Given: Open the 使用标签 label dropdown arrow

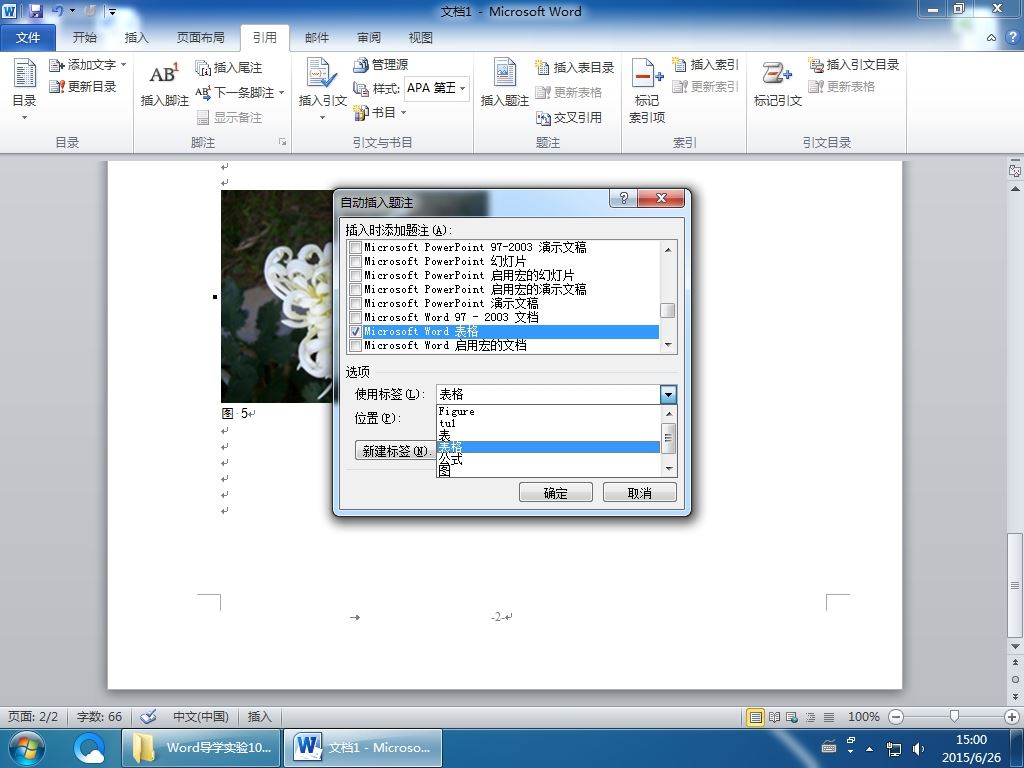Looking at the screenshot, I should [x=668, y=394].
